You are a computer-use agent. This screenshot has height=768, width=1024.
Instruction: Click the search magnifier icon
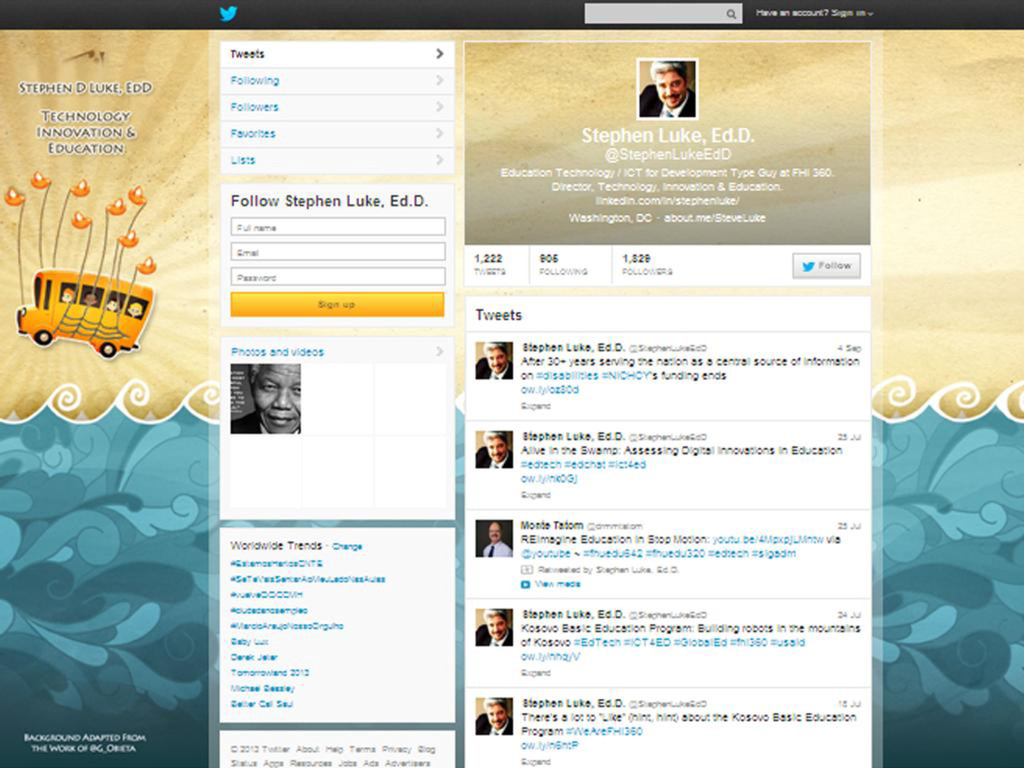tap(731, 14)
